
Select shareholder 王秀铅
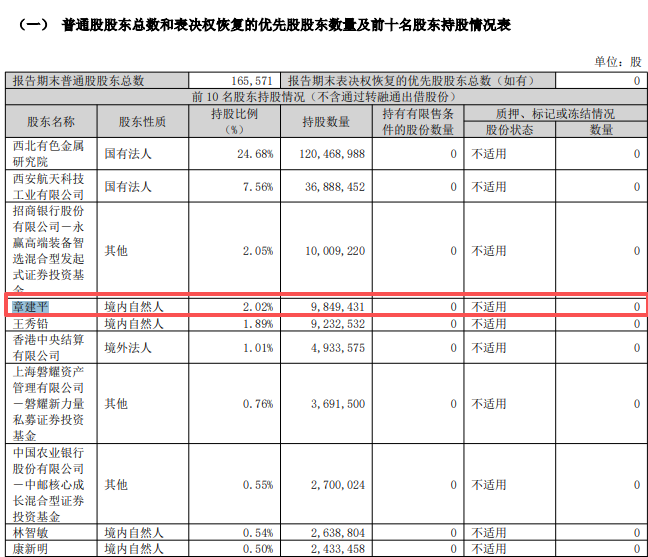[x=31, y=323]
